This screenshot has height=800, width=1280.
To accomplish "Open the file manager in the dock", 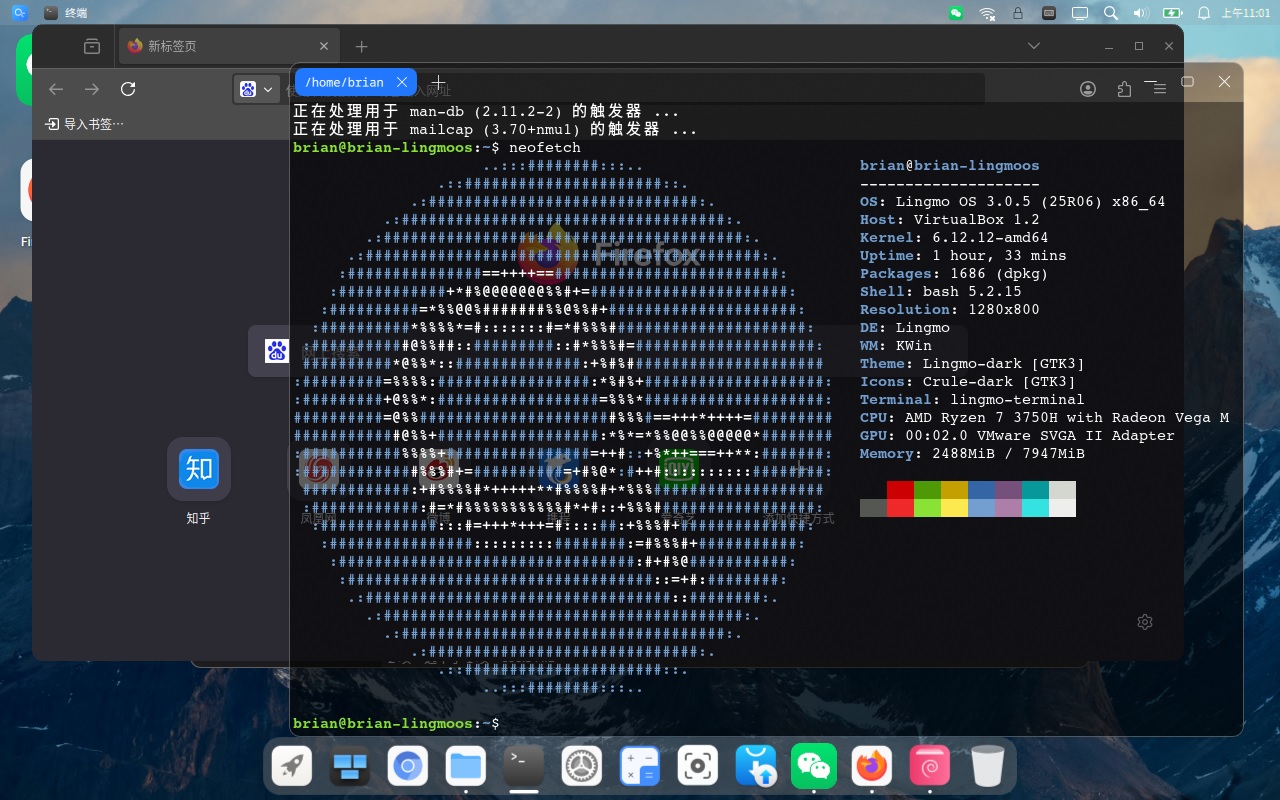I will coord(465,767).
